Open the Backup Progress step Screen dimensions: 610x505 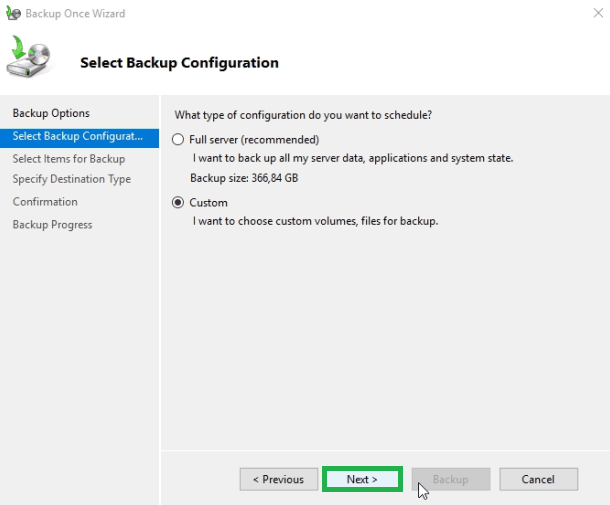[x=53, y=225]
